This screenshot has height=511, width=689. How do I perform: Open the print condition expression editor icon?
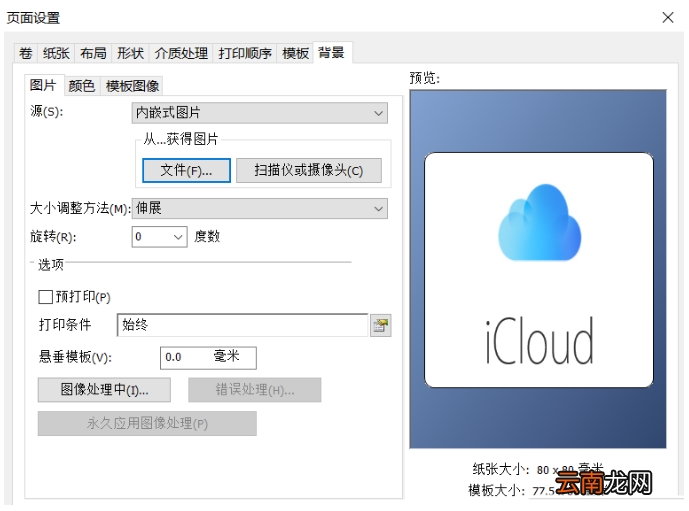381,326
